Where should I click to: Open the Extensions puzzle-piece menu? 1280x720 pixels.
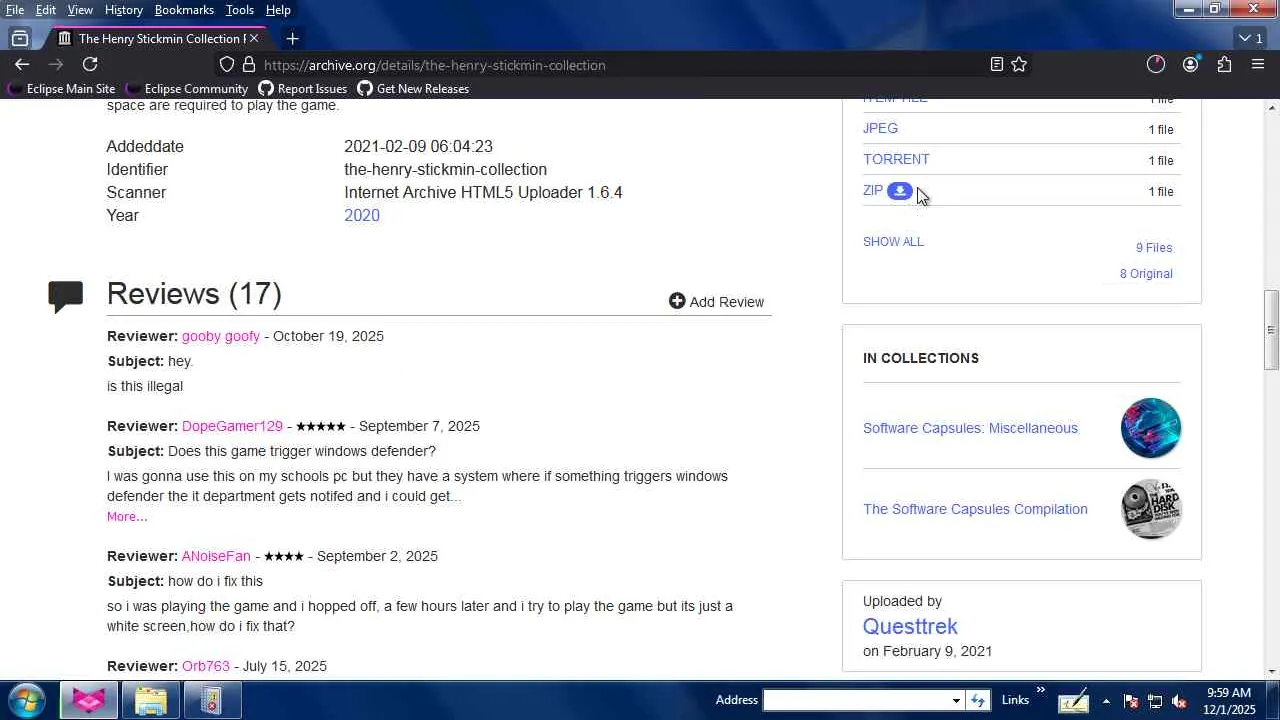click(x=1224, y=64)
